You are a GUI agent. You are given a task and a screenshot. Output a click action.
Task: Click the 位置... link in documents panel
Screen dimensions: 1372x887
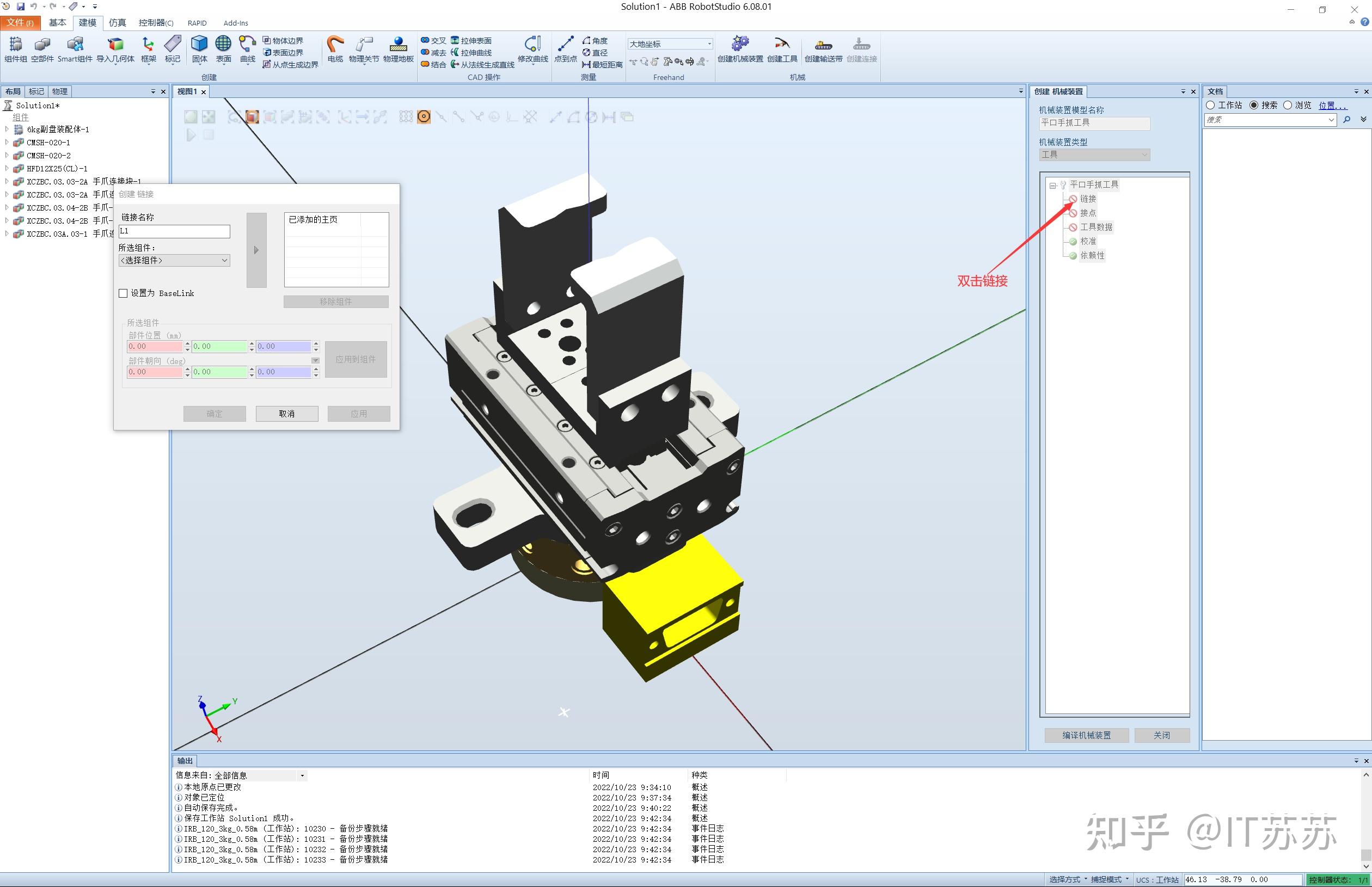click(1333, 106)
